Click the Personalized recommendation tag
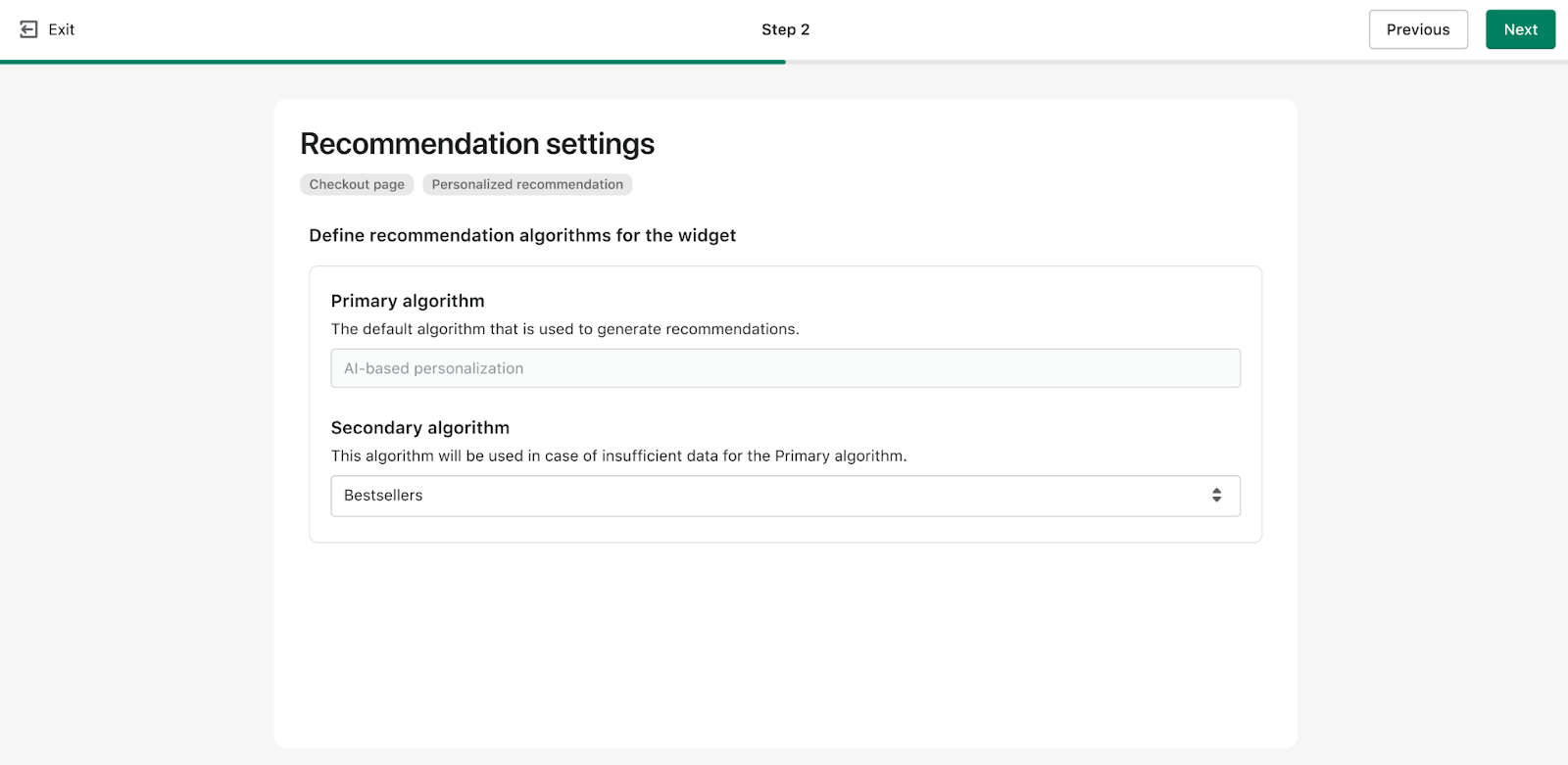Screen dimensions: 1568x765 527,184
